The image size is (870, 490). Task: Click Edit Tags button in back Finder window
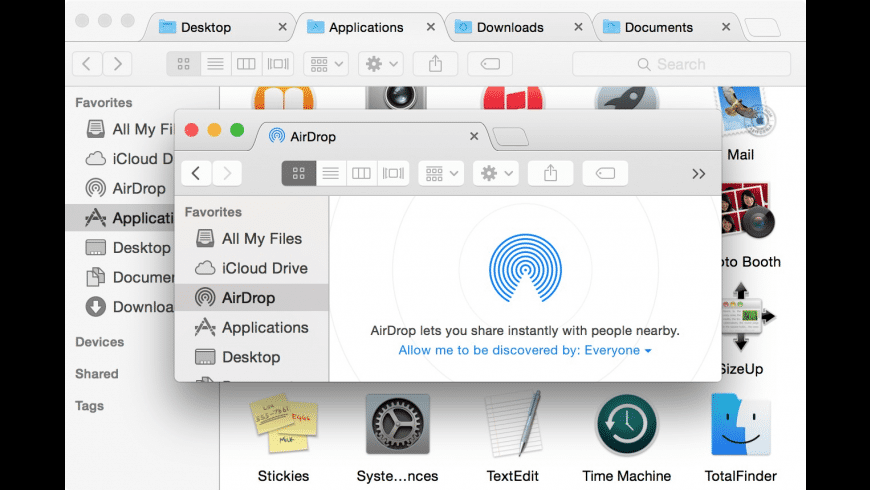click(x=490, y=64)
